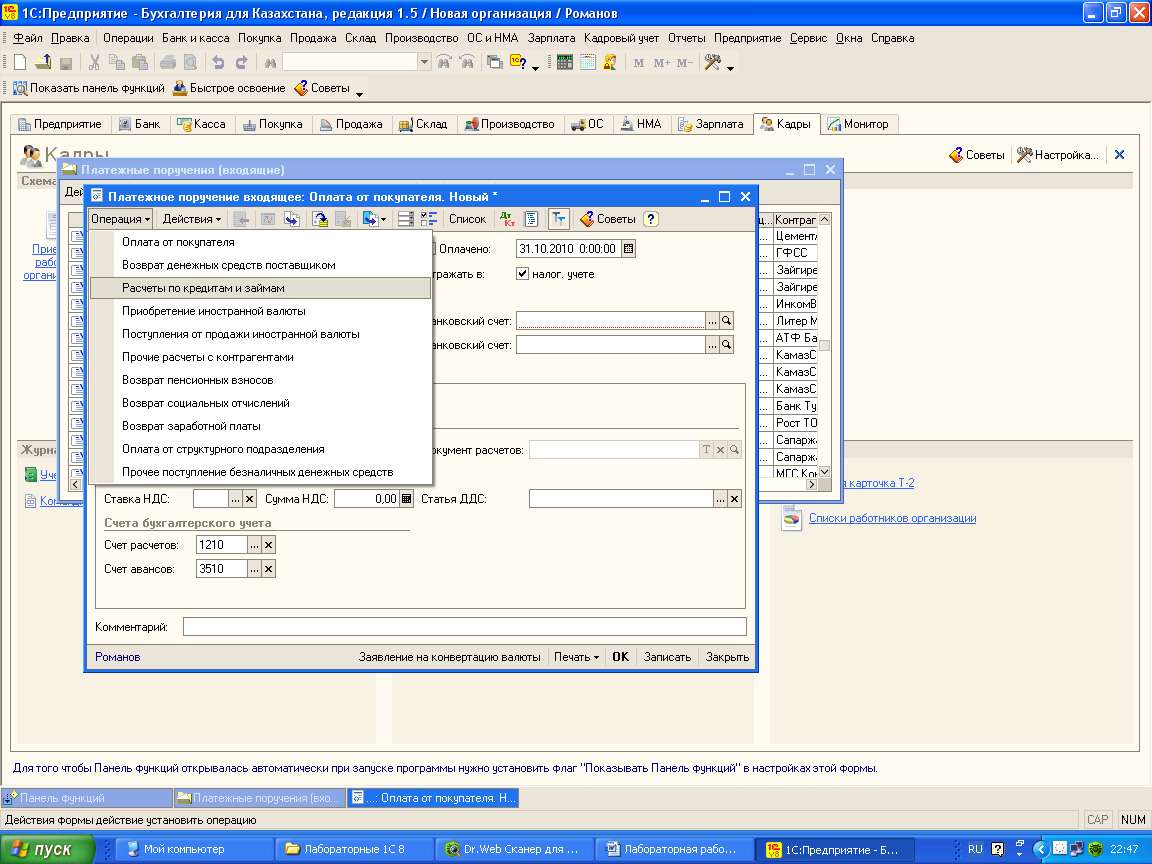Click the Cut scissors icon
The image size is (1152, 864).
(x=94, y=63)
